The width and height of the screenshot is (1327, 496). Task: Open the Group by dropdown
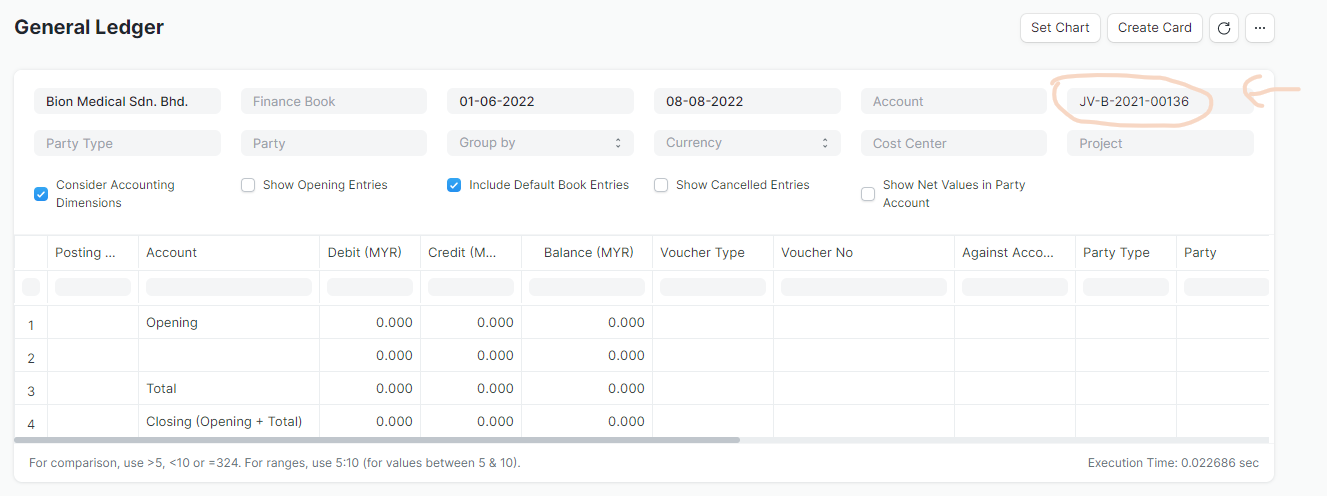[x=540, y=143]
